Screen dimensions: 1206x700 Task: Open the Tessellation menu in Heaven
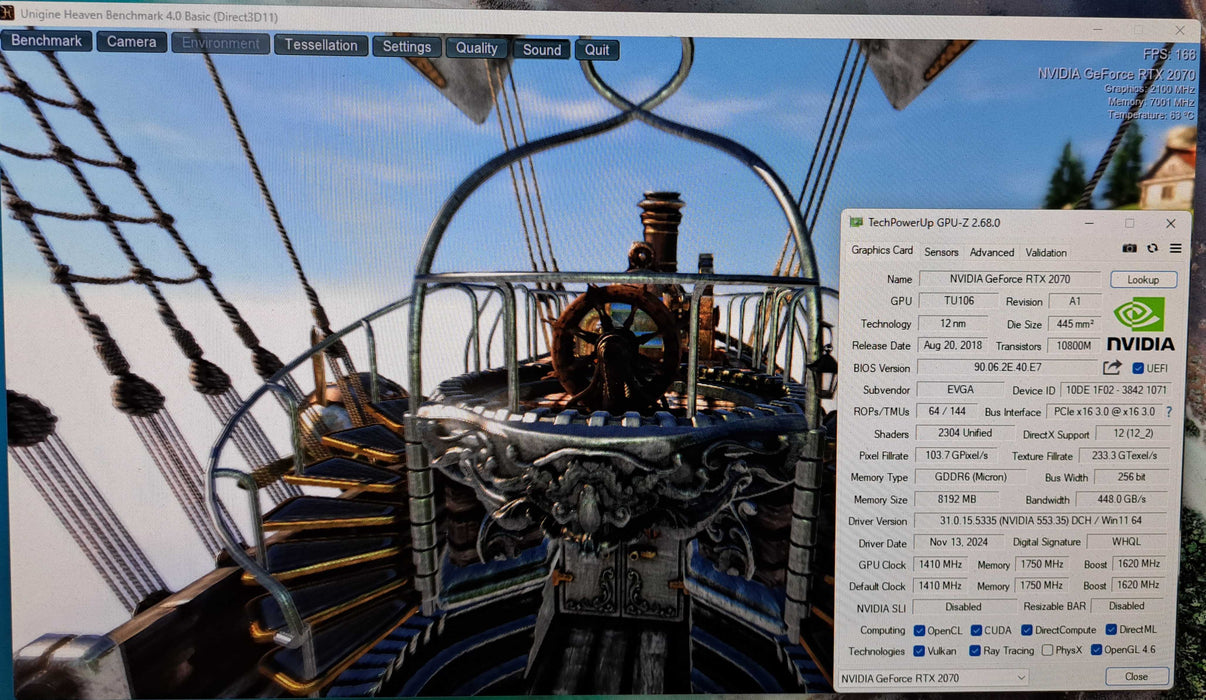point(321,45)
